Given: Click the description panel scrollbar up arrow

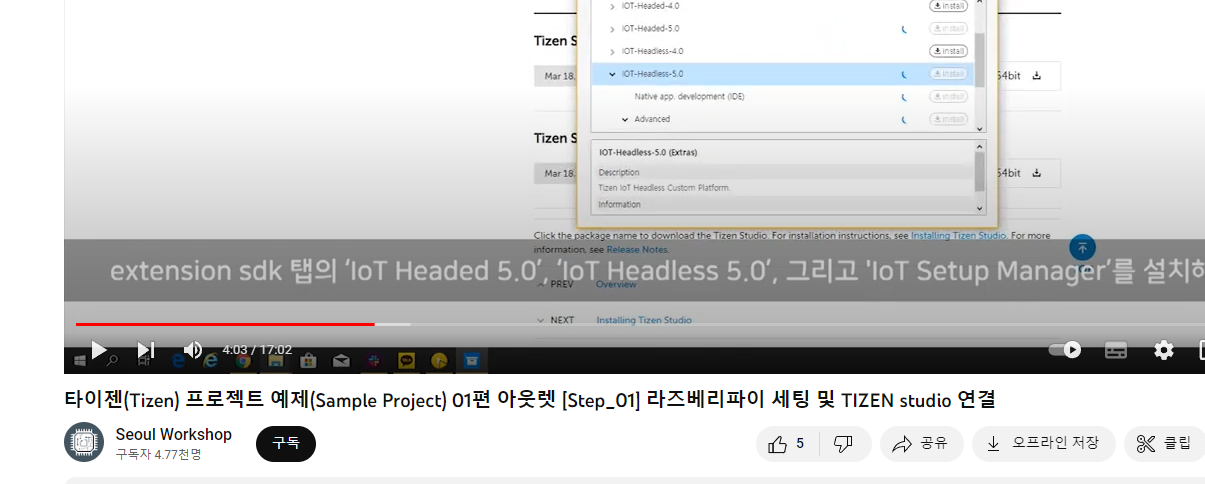Looking at the screenshot, I should [980, 147].
